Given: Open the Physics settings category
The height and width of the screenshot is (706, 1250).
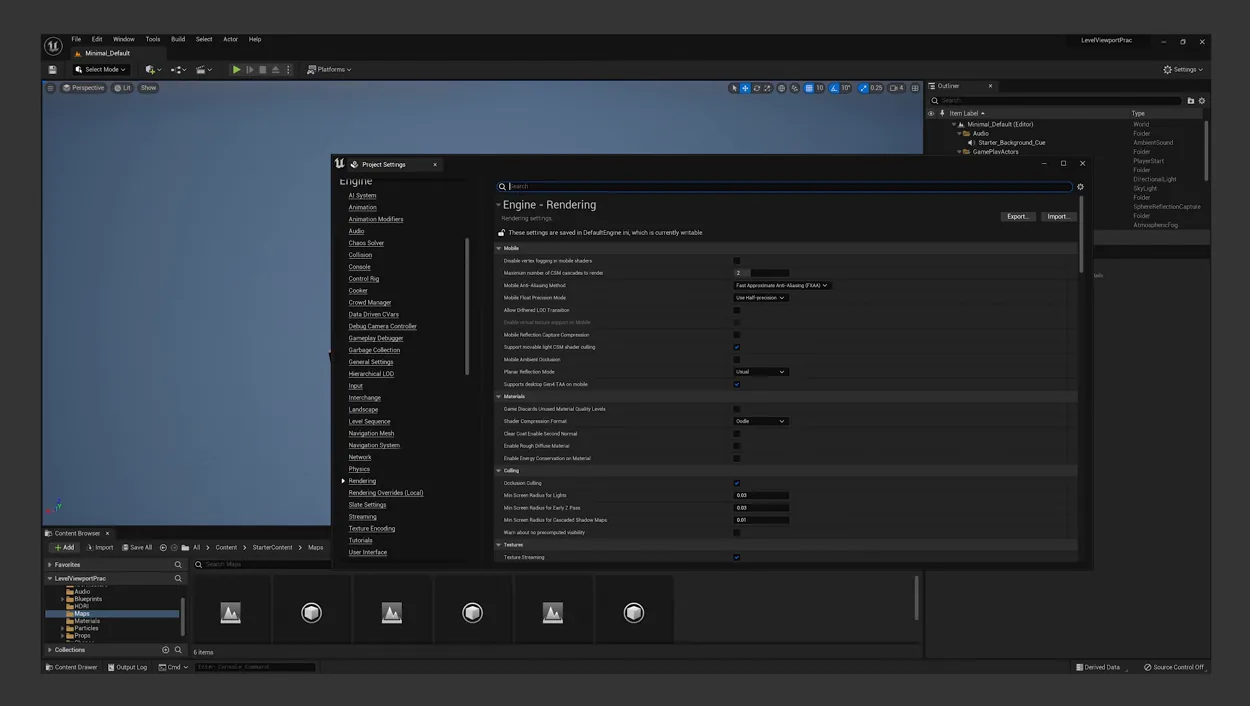Looking at the screenshot, I should pyautogui.click(x=359, y=469).
